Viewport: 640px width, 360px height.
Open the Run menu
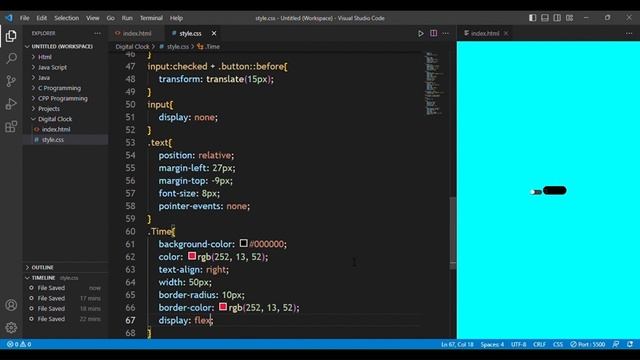coord(127,18)
